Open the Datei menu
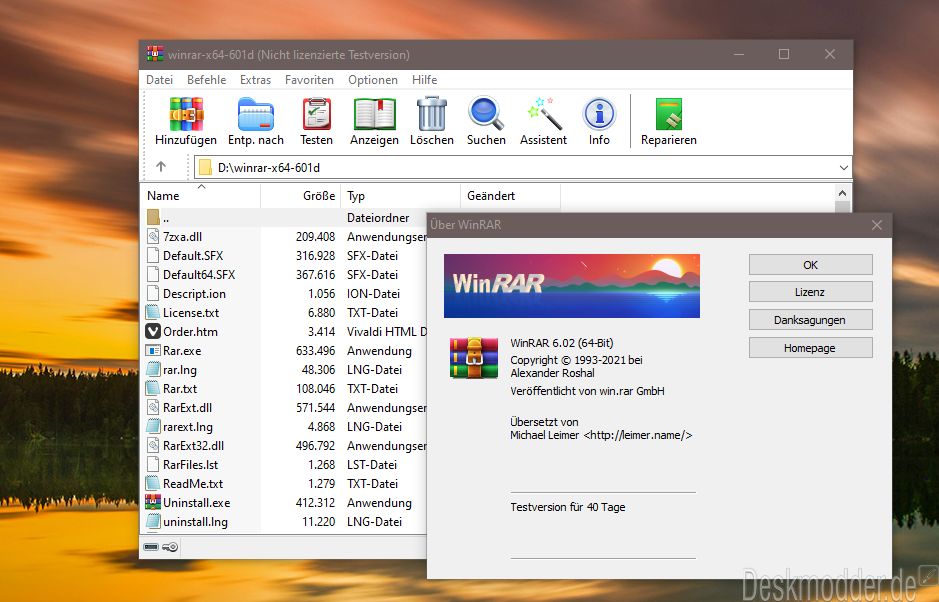Image resolution: width=939 pixels, height=602 pixels. (x=159, y=80)
